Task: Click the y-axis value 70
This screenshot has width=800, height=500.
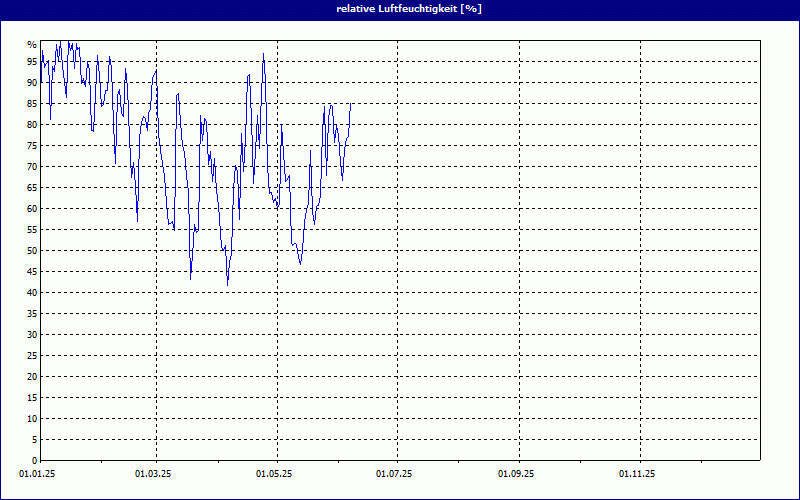Action: coord(32,166)
